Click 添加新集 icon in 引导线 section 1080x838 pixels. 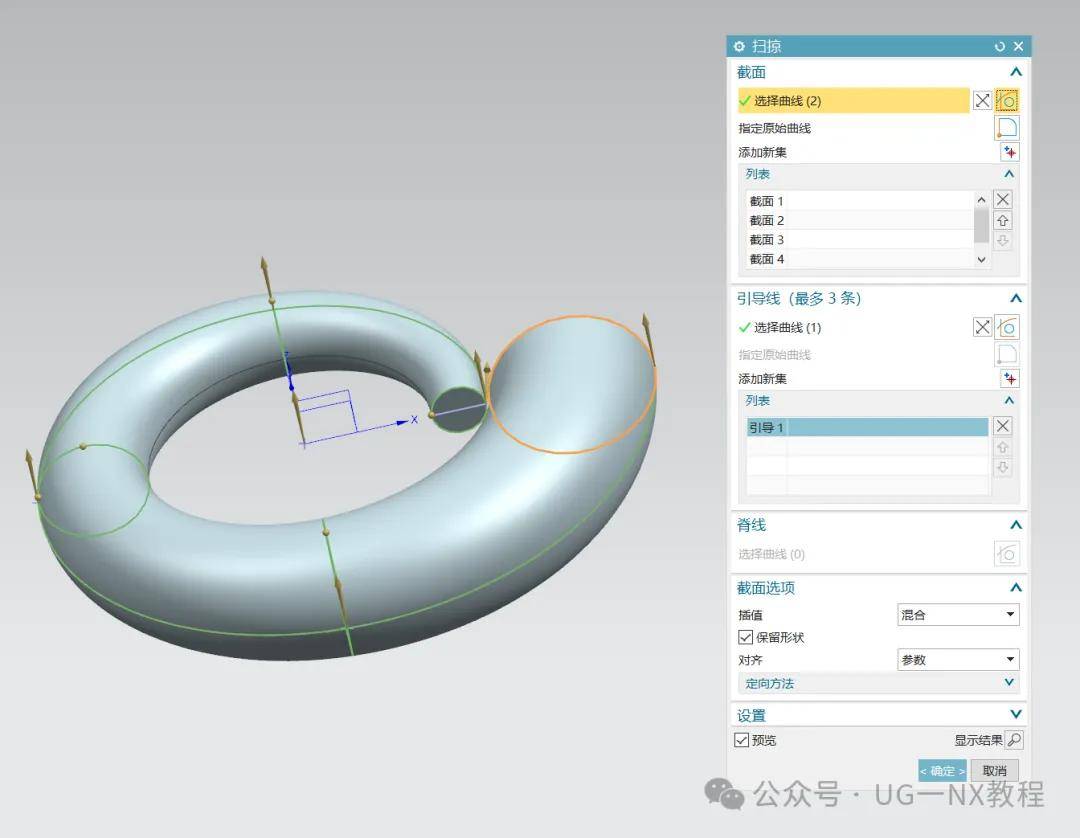pyautogui.click(x=1009, y=379)
